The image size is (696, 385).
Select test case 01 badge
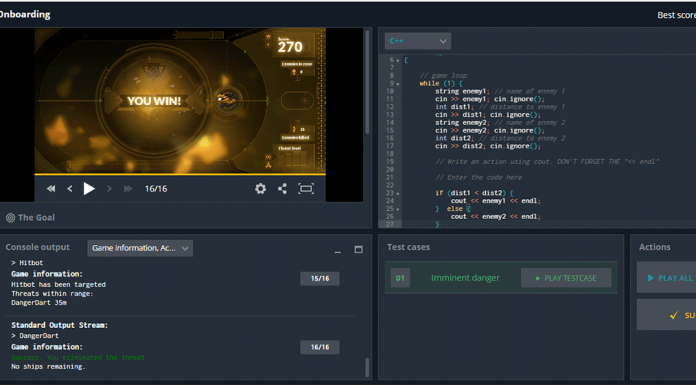point(400,278)
